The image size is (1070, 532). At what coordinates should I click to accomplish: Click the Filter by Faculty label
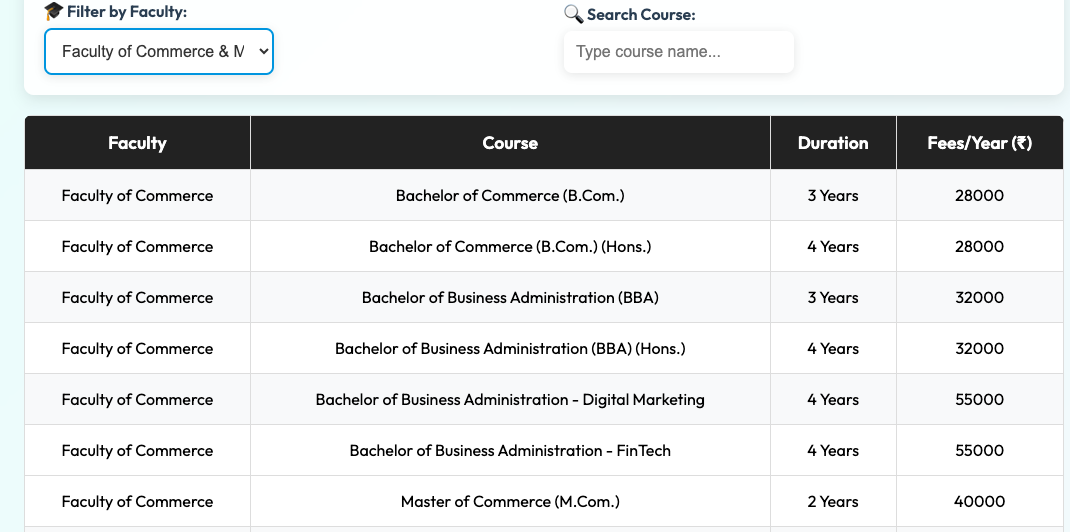pyautogui.click(x=126, y=12)
